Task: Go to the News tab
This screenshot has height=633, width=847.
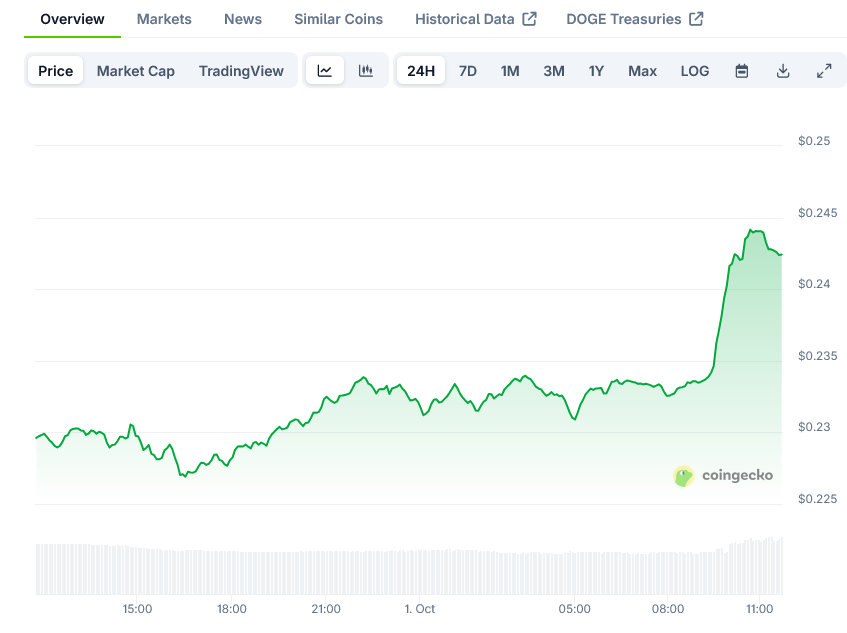Action: 243,19
